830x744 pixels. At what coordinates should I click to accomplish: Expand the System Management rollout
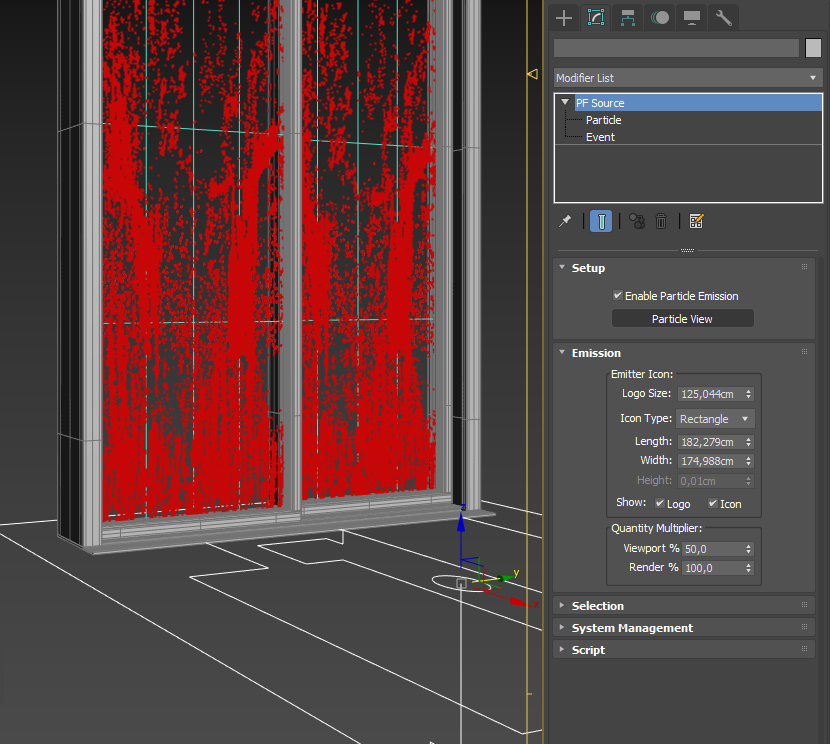click(x=631, y=628)
